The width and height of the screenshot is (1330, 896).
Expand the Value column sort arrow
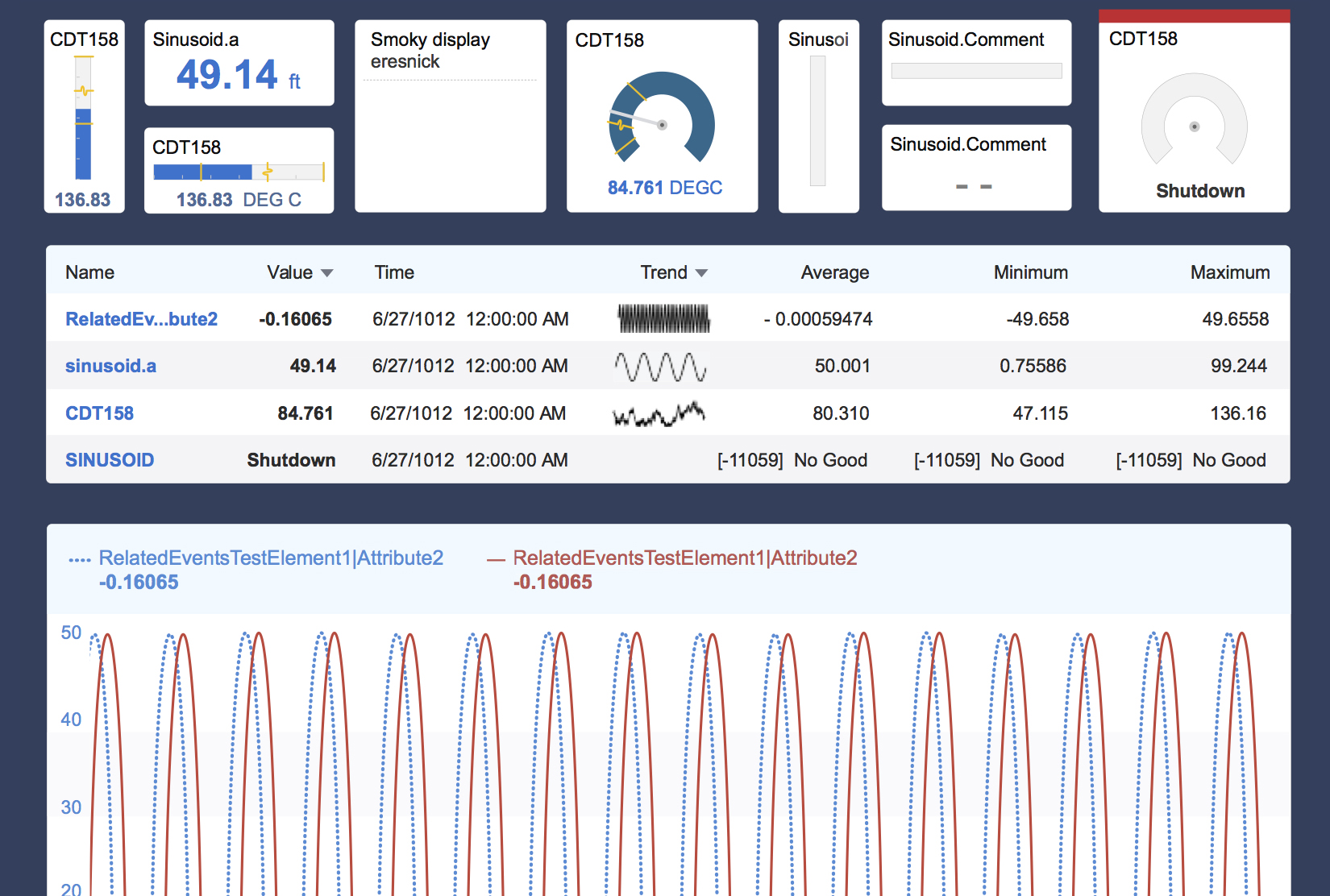[x=326, y=273]
